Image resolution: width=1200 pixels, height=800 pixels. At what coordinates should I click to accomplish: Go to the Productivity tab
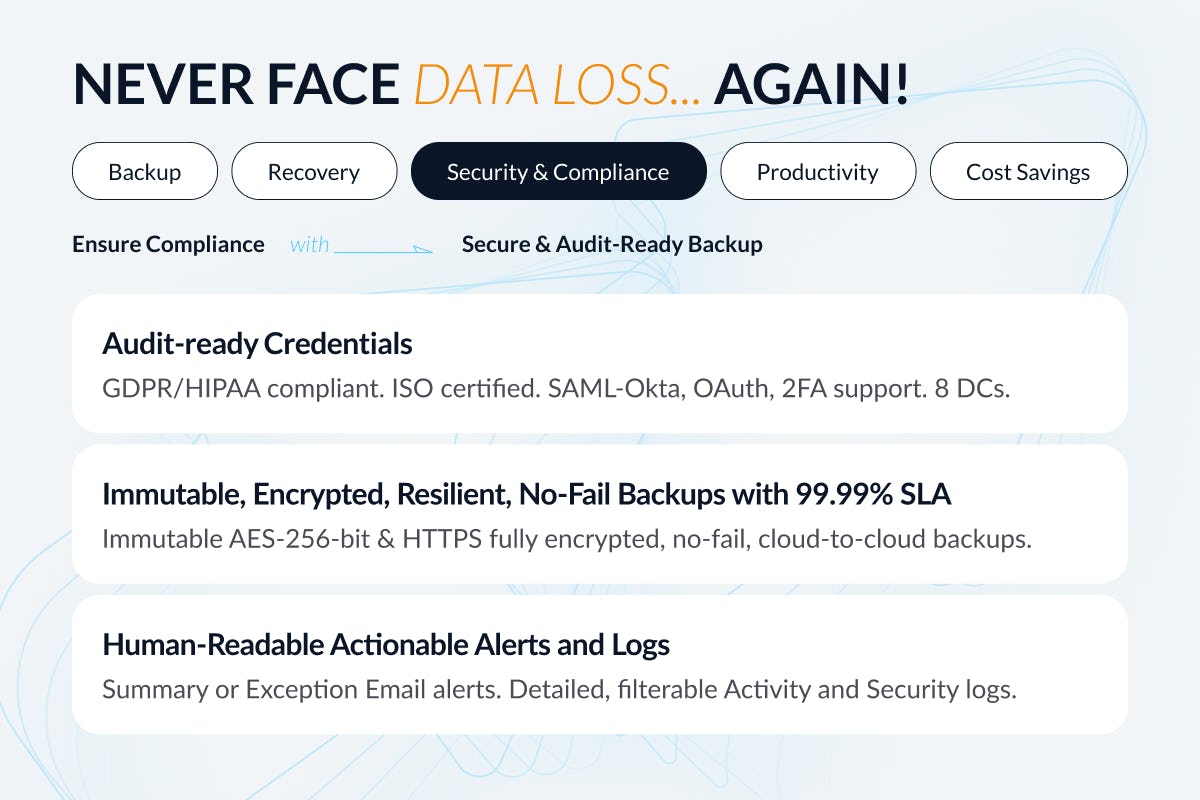[x=817, y=171]
